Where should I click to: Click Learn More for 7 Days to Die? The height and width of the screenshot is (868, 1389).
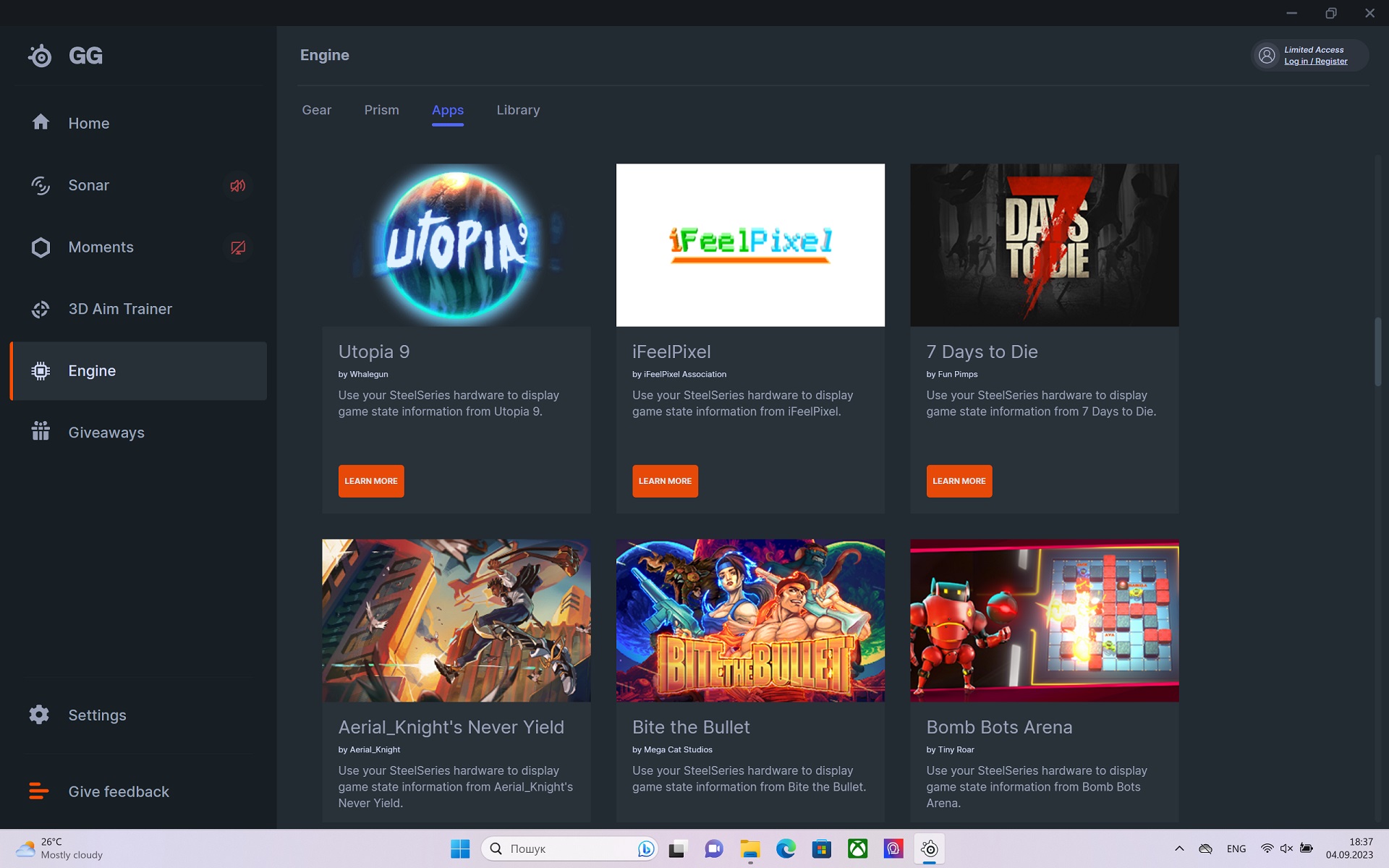959,481
